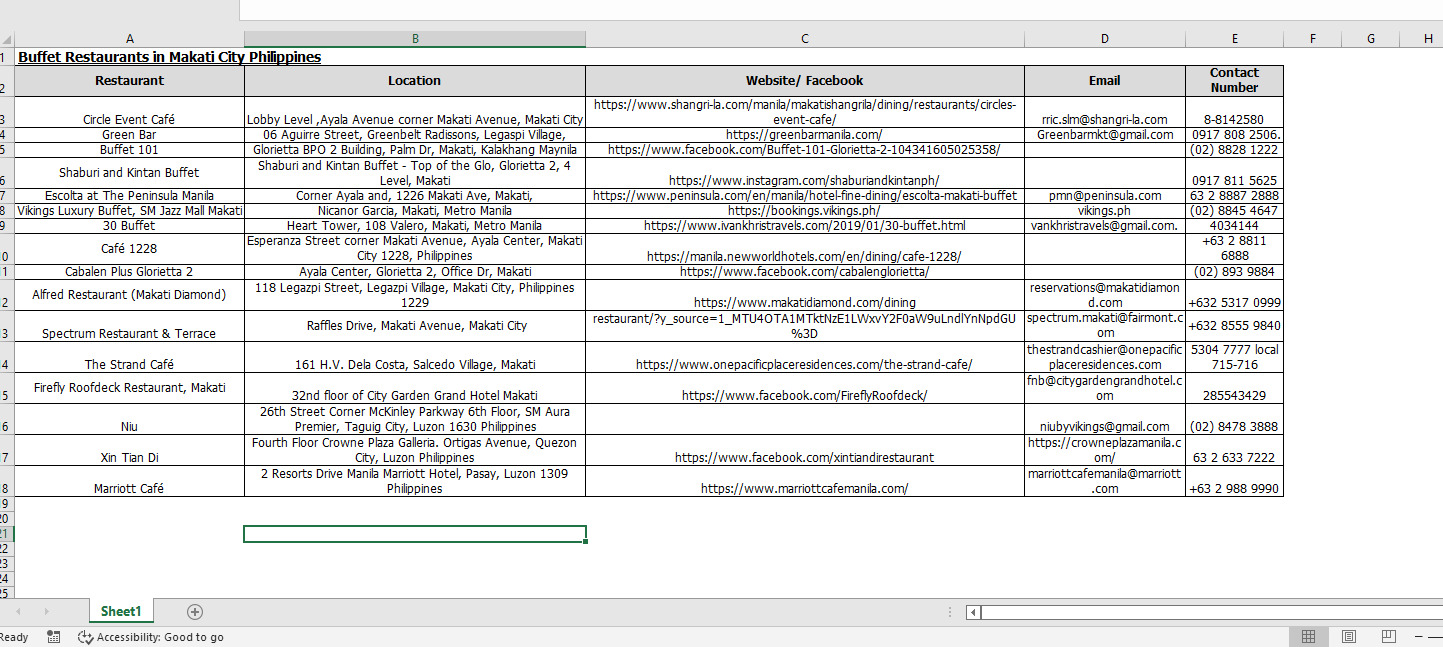Select Escolta at The Peninsula Manila cell
Image resolution: width=1443 pixels, height=647 pixels.
130,196
